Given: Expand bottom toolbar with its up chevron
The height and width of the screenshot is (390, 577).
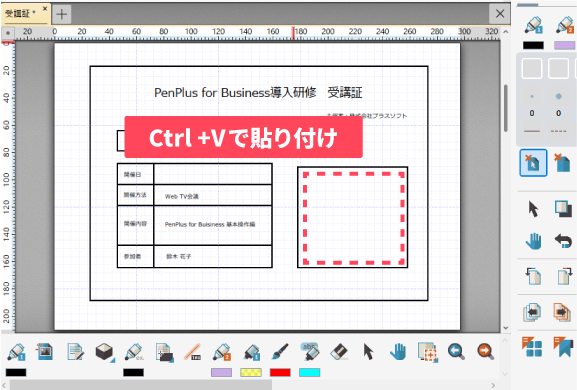Looking at the screenshot, I should pyautogui.click(x=505, y=341).
